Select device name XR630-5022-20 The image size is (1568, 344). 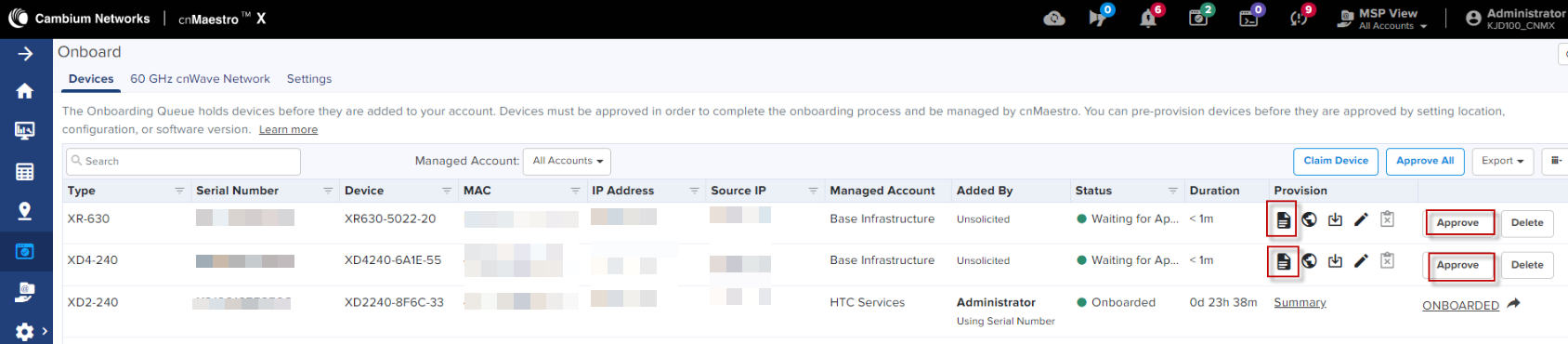390,219
